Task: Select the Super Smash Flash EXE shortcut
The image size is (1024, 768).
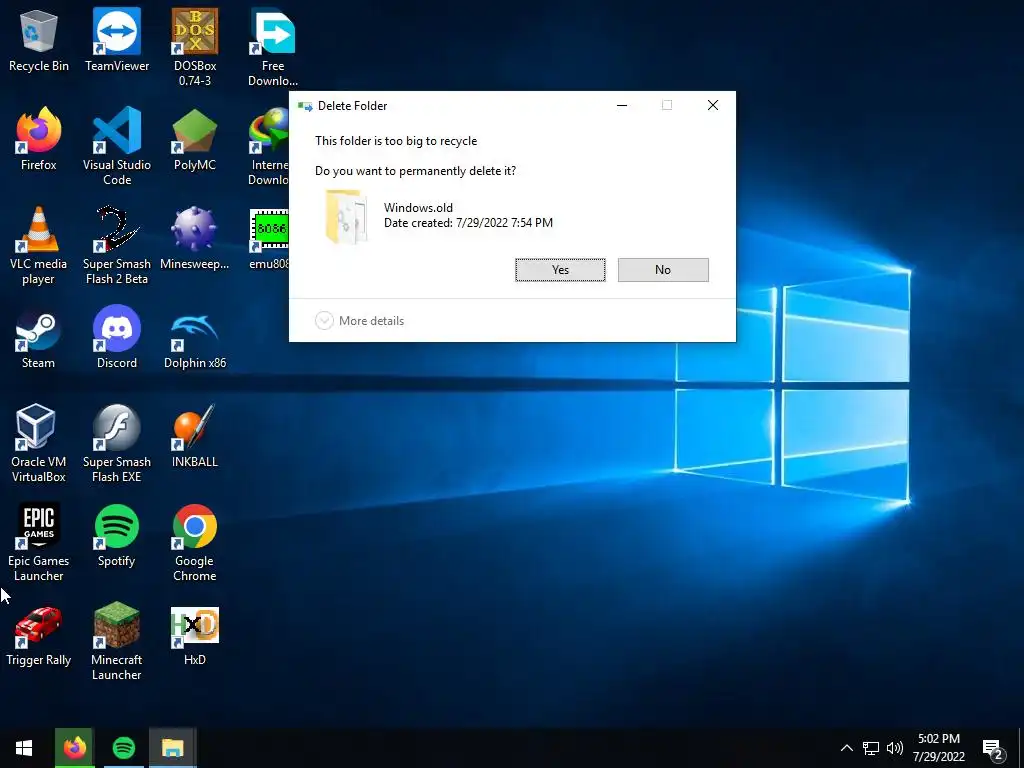Action: click(x=117, y=443)
